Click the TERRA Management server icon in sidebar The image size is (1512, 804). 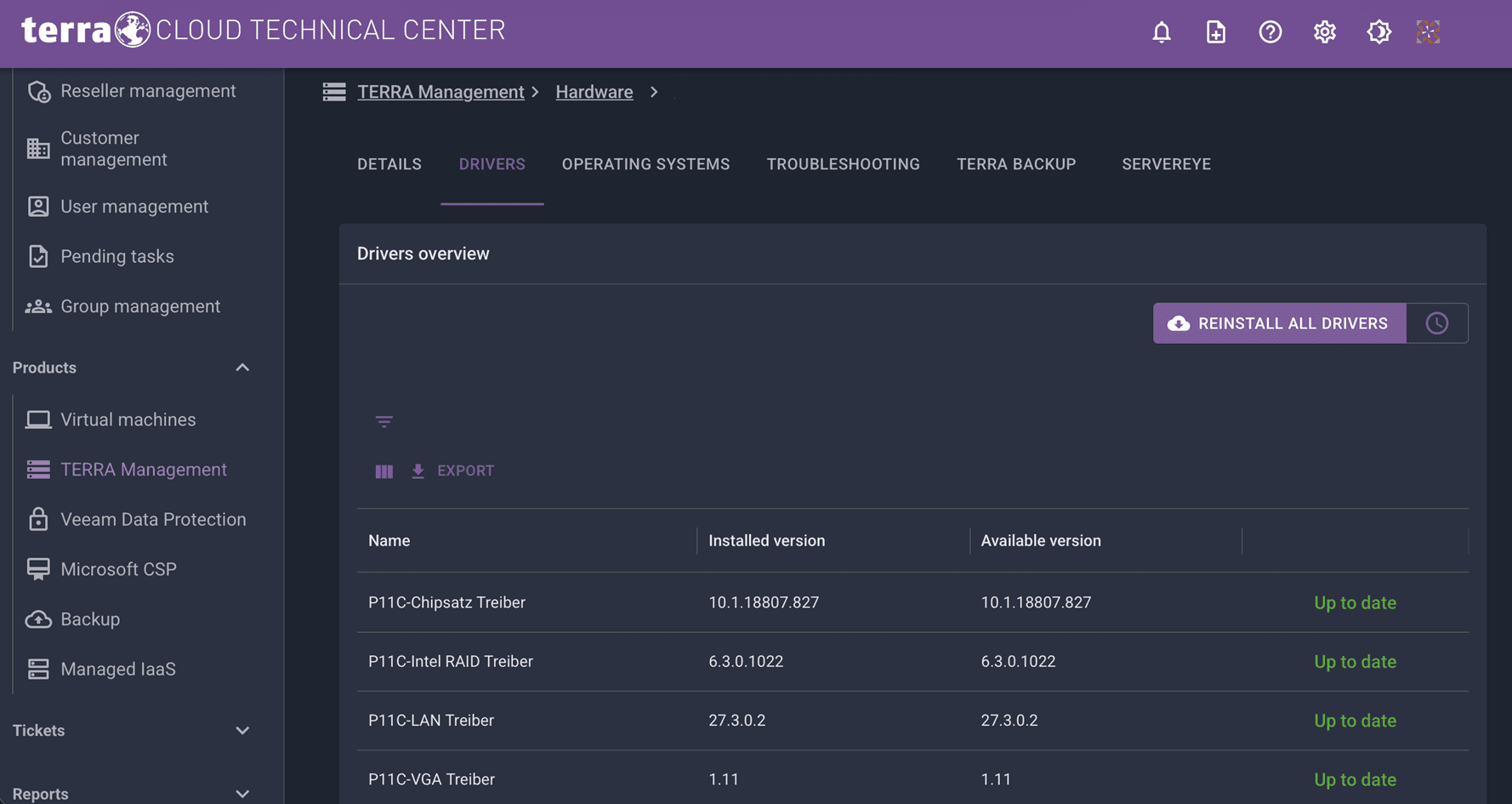38,470
